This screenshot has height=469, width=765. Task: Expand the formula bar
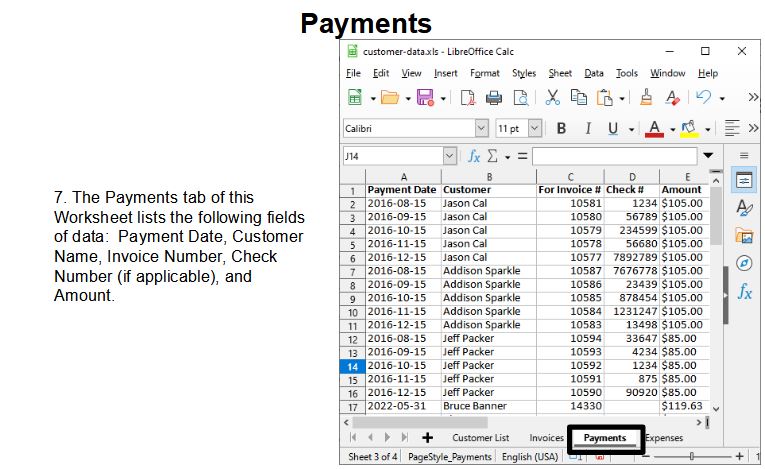click(x=708, y=156)
